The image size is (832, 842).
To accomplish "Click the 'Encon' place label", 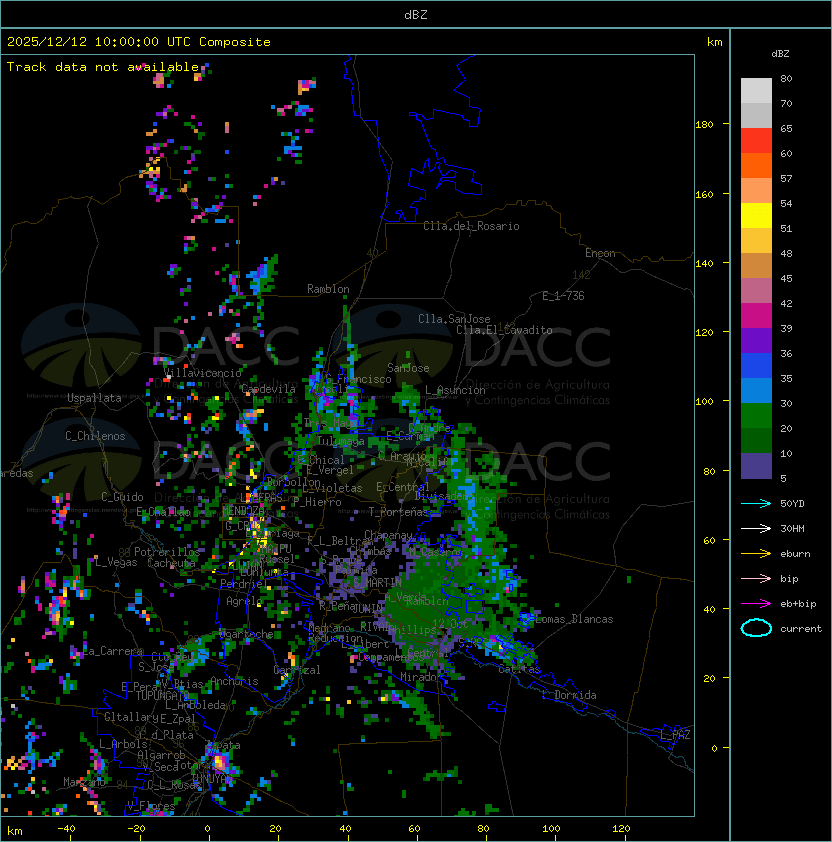I will (600, 253).
